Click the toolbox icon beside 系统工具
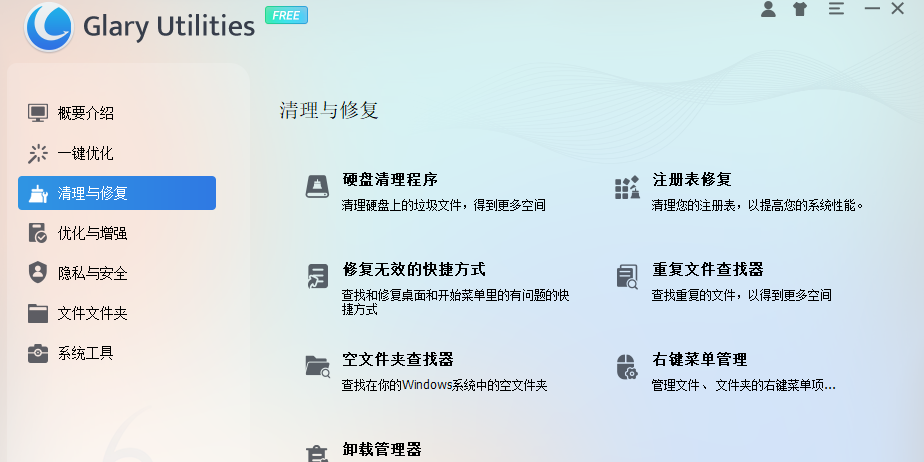The width and height of the screenshot is (924, 462). coord(38,354)
